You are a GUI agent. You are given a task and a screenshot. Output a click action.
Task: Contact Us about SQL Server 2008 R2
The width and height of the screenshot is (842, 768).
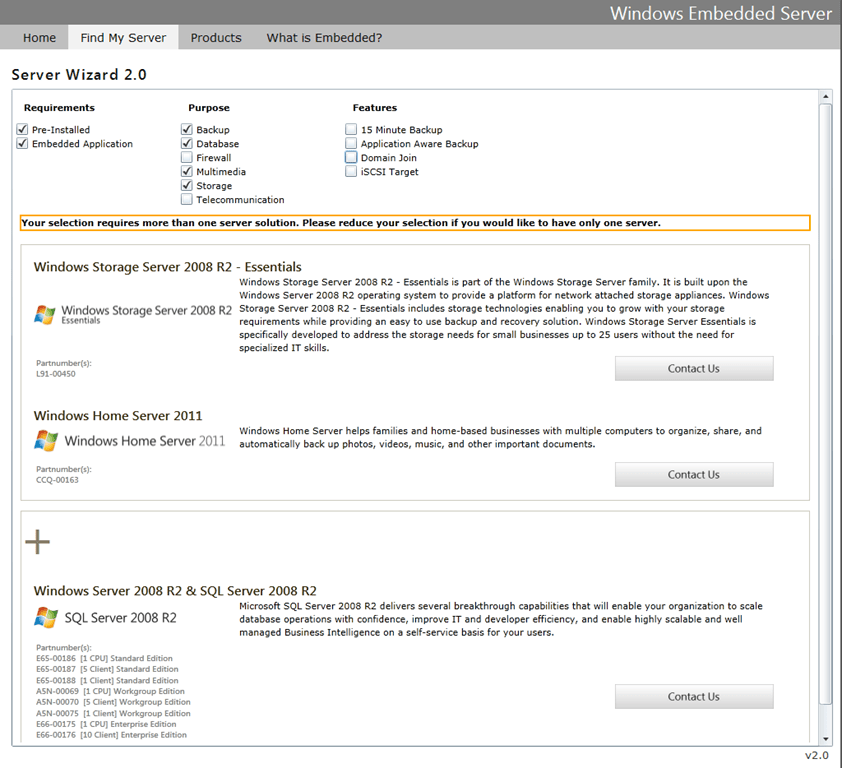coord(694,697)
